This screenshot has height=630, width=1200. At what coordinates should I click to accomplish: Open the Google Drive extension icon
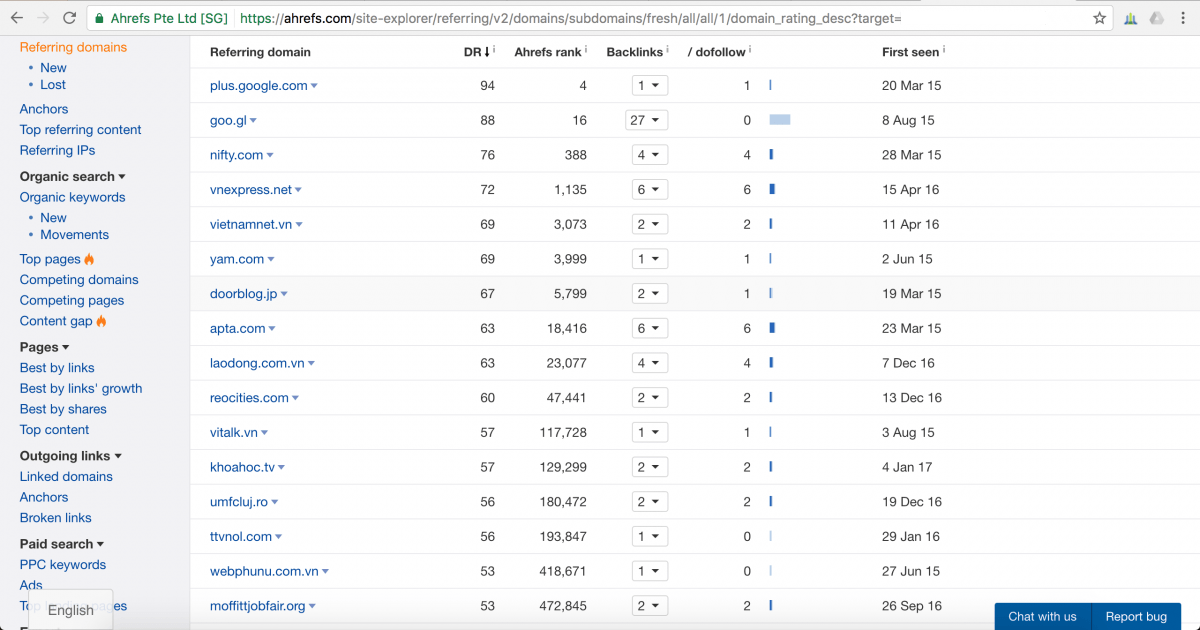coord(1157,18)
